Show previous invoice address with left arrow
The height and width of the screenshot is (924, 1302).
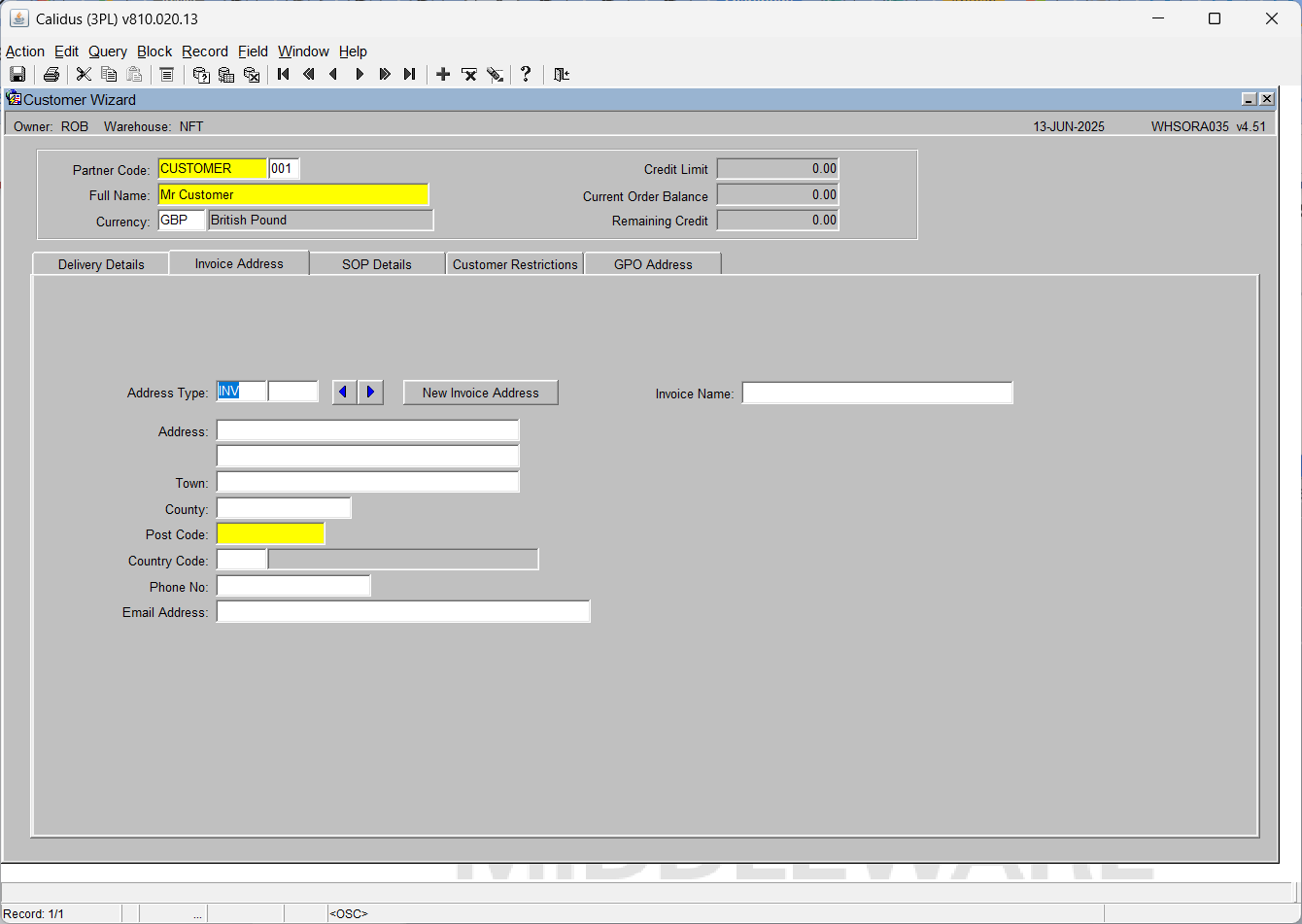click(x=344, y=393)
